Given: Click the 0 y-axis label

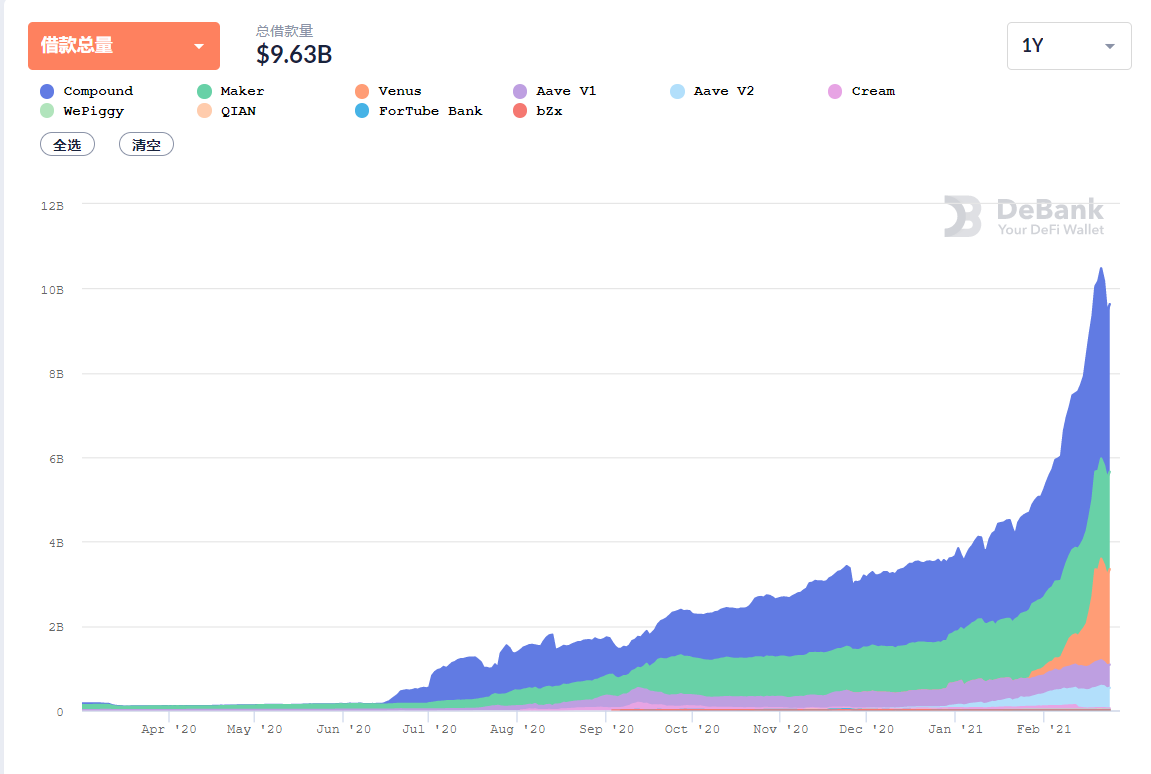Looking at the screenshot, I should point(59,712).
